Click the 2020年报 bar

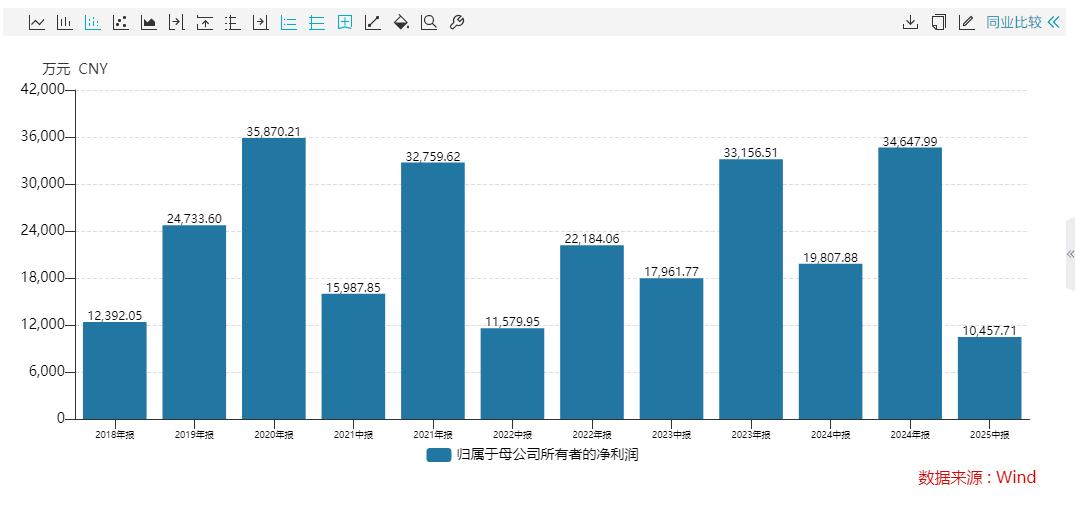tap(273, 278)
